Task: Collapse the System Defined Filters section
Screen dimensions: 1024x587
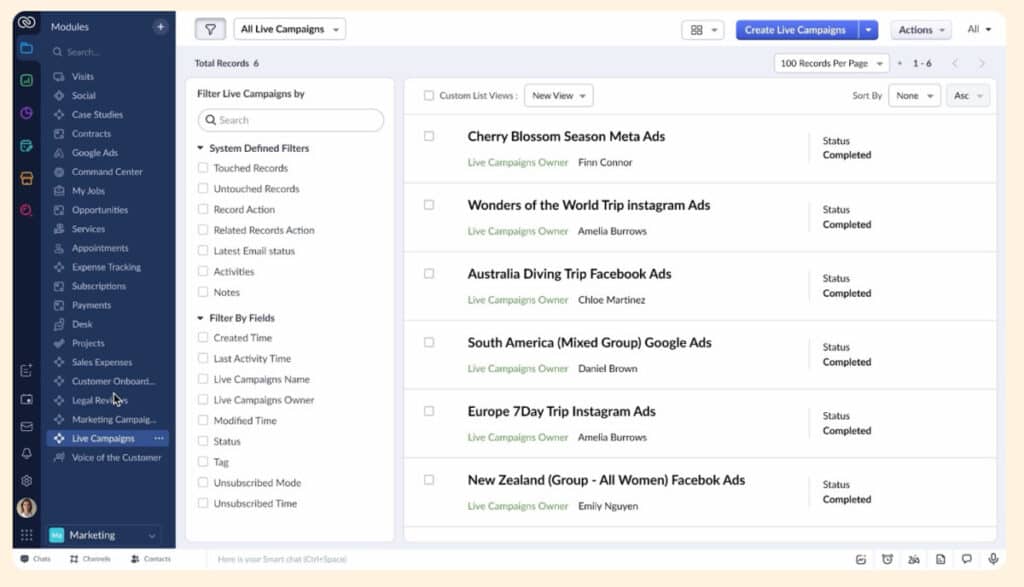Action: click(201, 148)
